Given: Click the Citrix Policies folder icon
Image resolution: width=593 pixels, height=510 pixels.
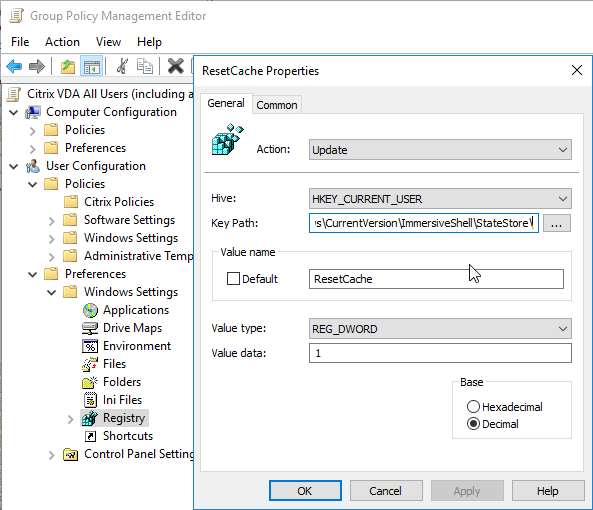Looking at the screenshot, I should tap(71, 202).
